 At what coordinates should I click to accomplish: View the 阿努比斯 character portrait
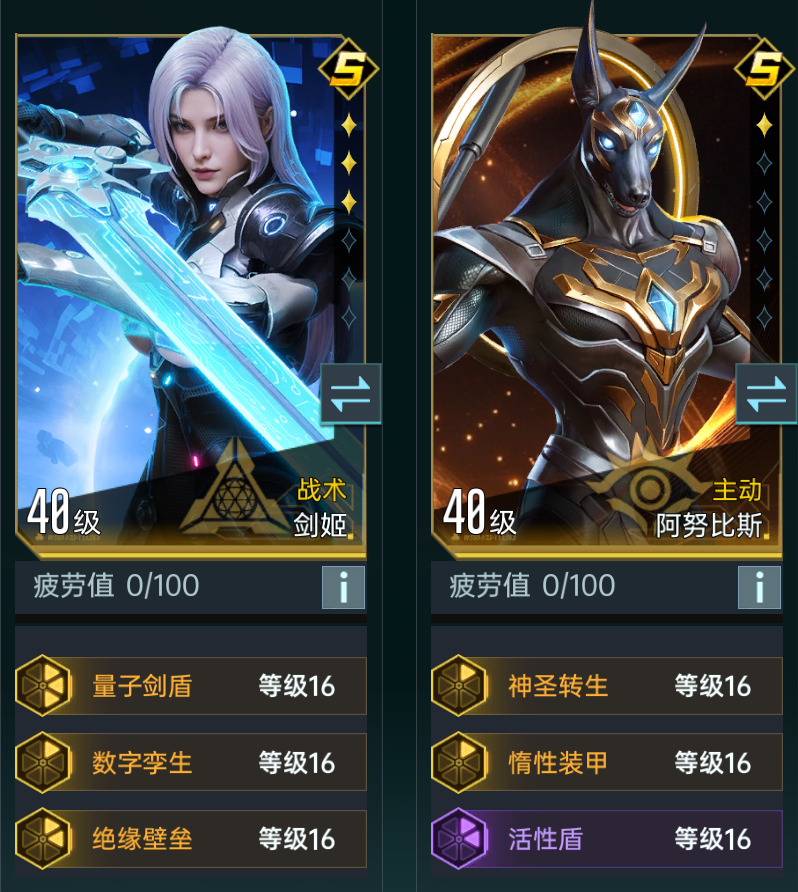[x=607, y=290]
